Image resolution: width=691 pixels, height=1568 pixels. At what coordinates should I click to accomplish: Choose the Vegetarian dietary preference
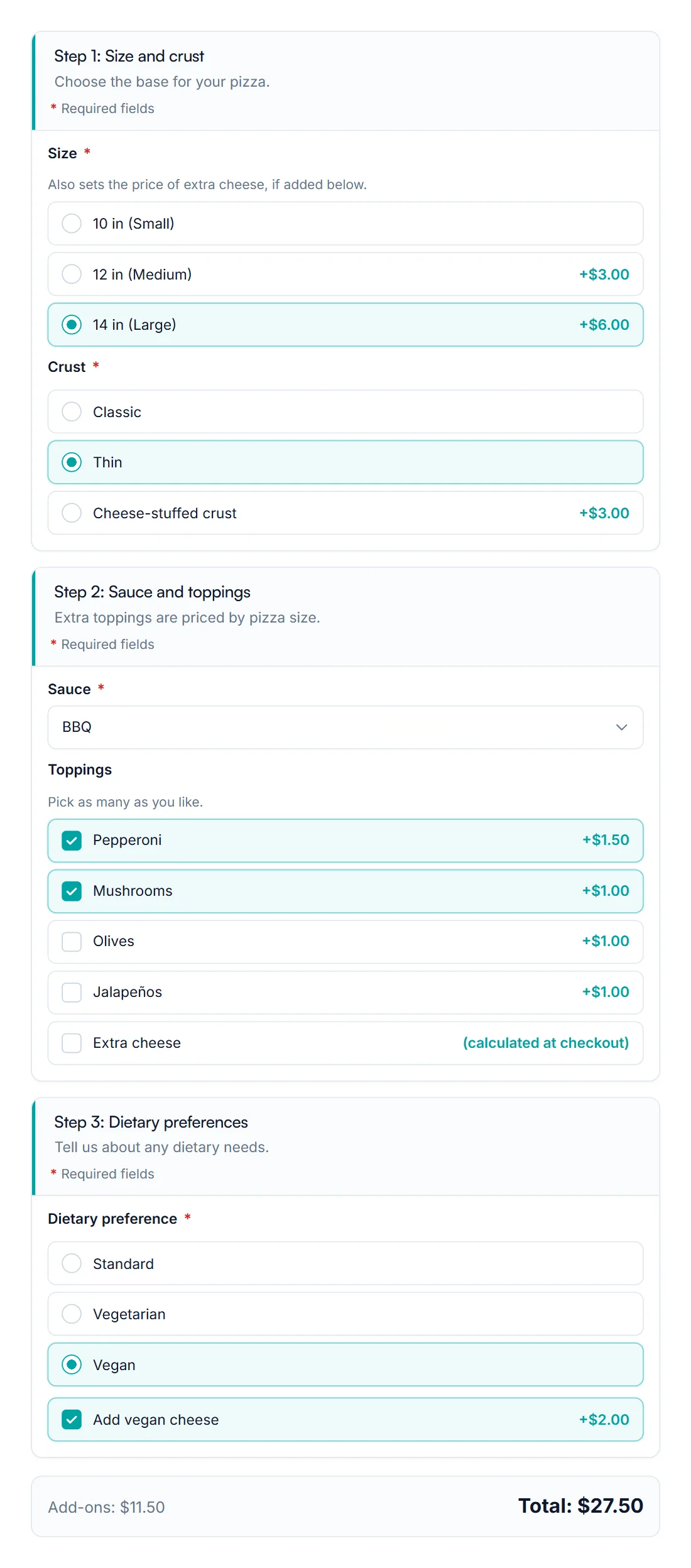[345, 1314]
